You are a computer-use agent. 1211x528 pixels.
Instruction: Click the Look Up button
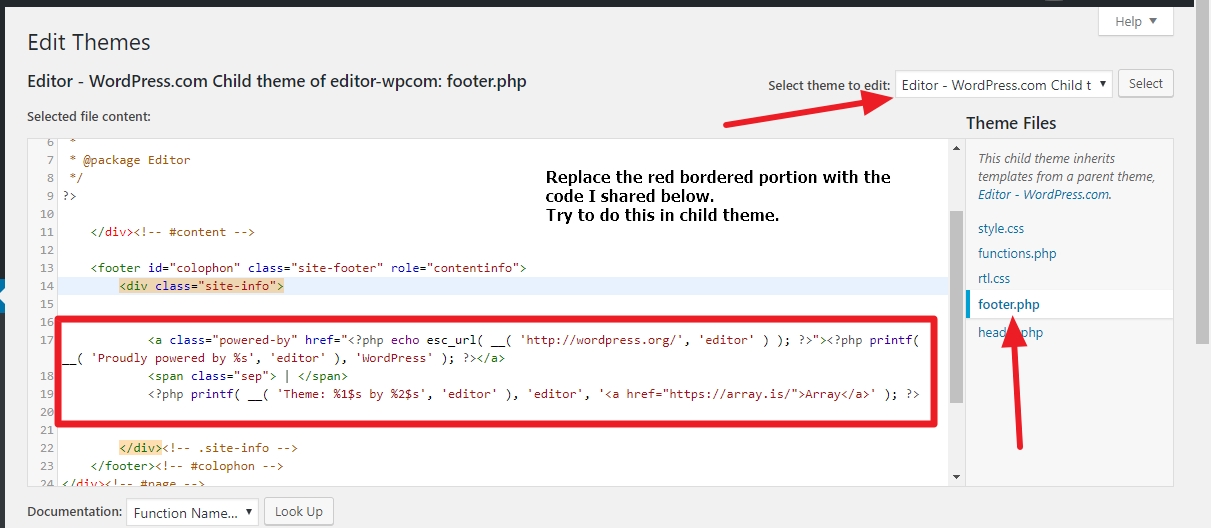point(299,511)
